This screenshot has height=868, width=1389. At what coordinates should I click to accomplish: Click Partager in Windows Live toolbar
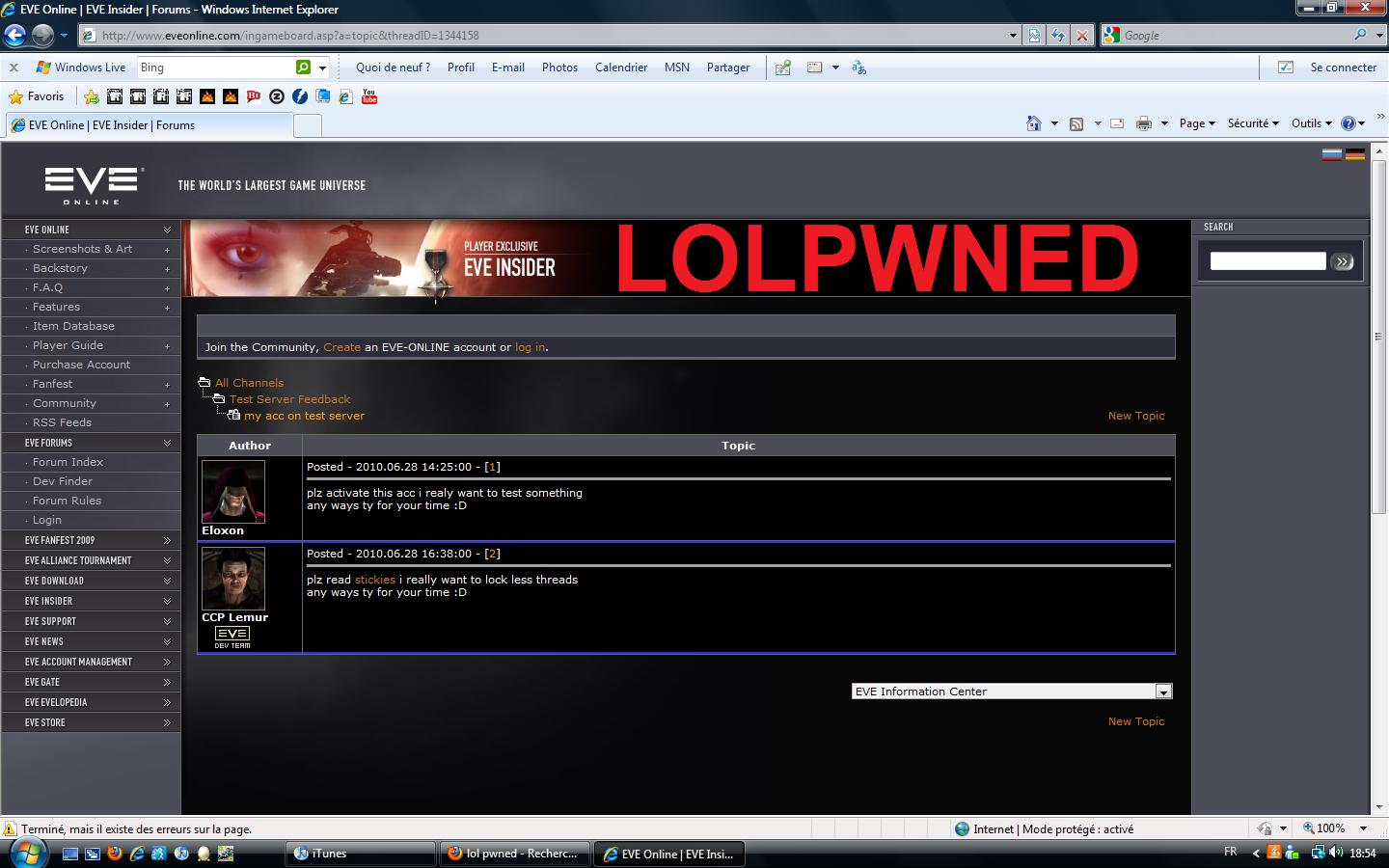pos(728,68)
